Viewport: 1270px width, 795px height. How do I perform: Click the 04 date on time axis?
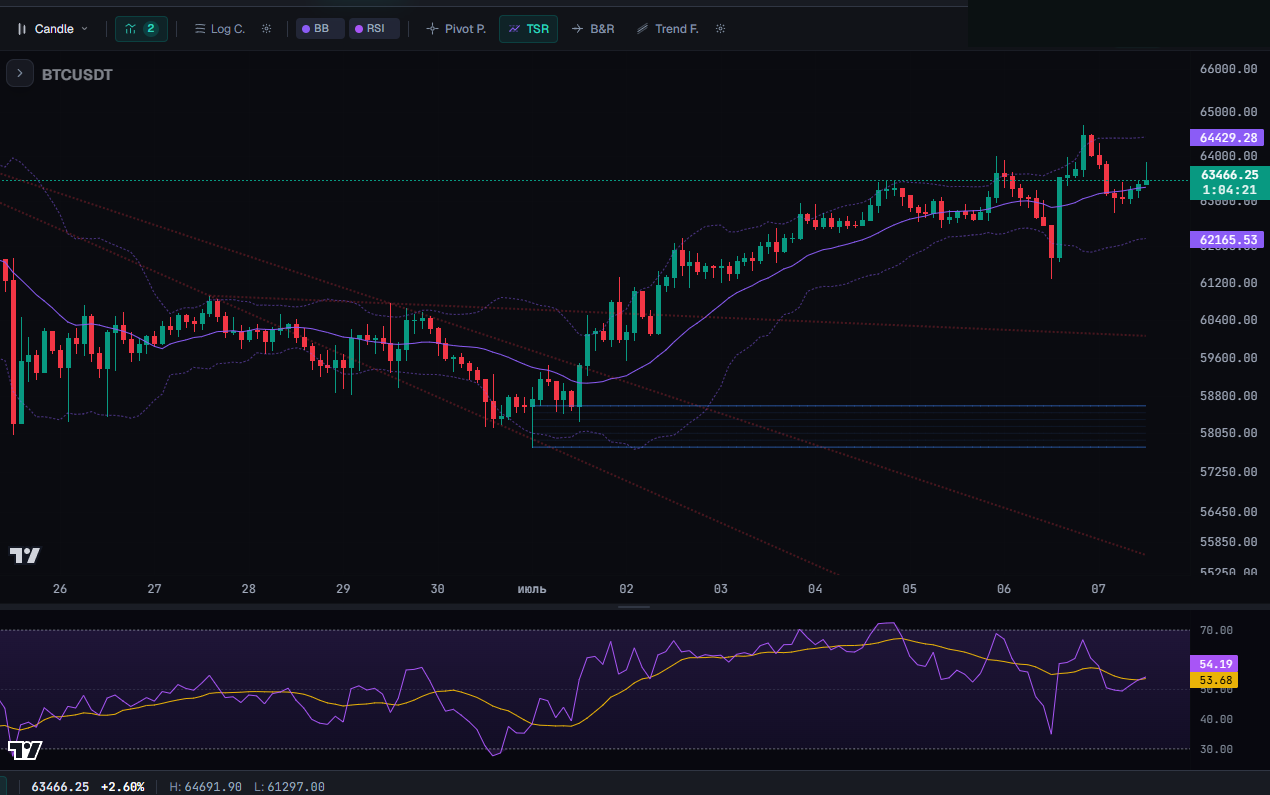point(815,589)
